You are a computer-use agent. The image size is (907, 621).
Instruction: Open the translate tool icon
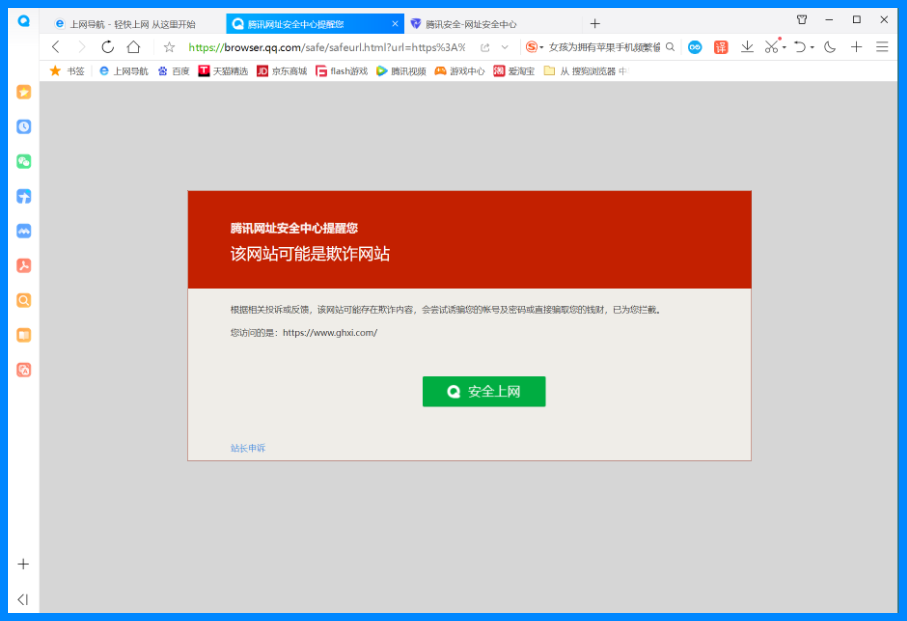(x=720, y=47)
